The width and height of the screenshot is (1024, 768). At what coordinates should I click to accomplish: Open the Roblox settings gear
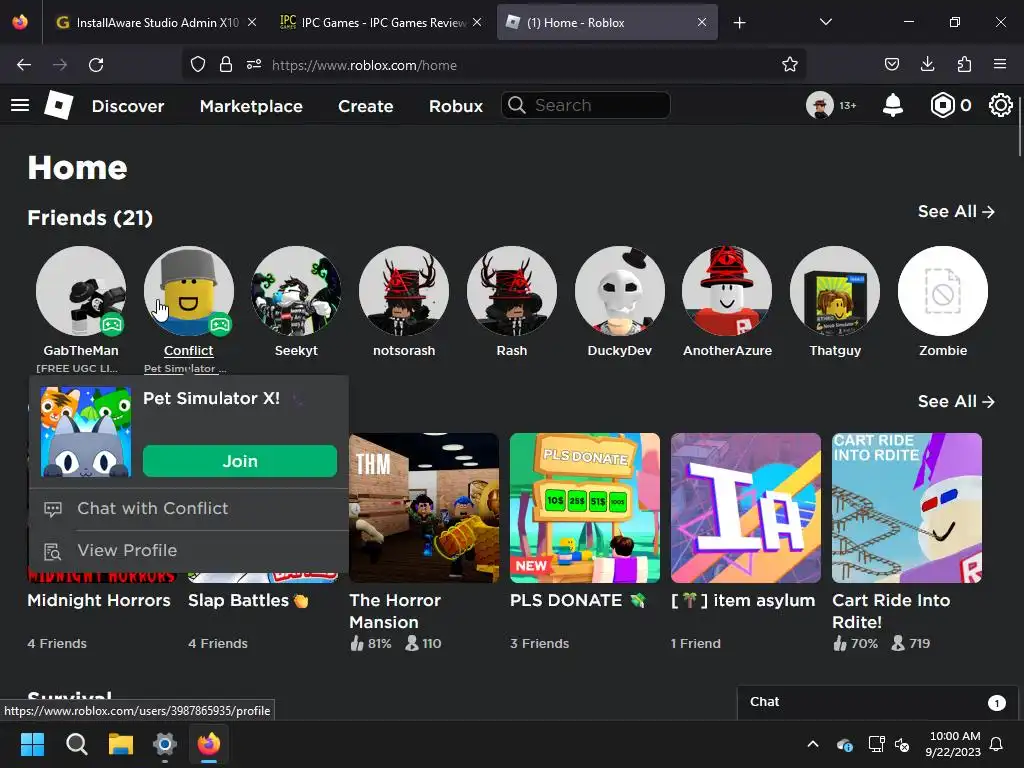1000,105
